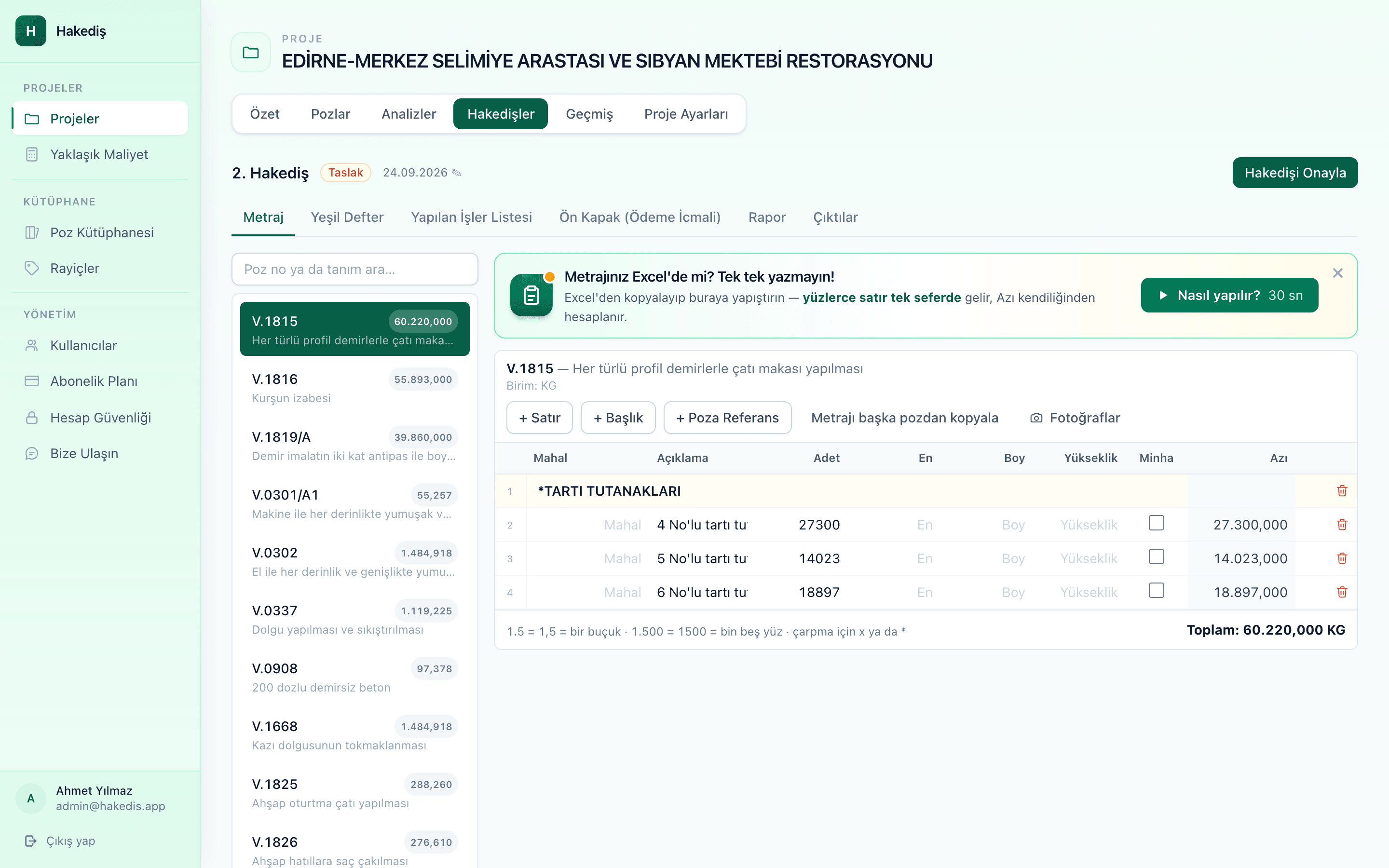Toggle Minha checkbox for 4 No'lu tartı row
This screenshot has height=868, width=1389.
coord(1157,523)
